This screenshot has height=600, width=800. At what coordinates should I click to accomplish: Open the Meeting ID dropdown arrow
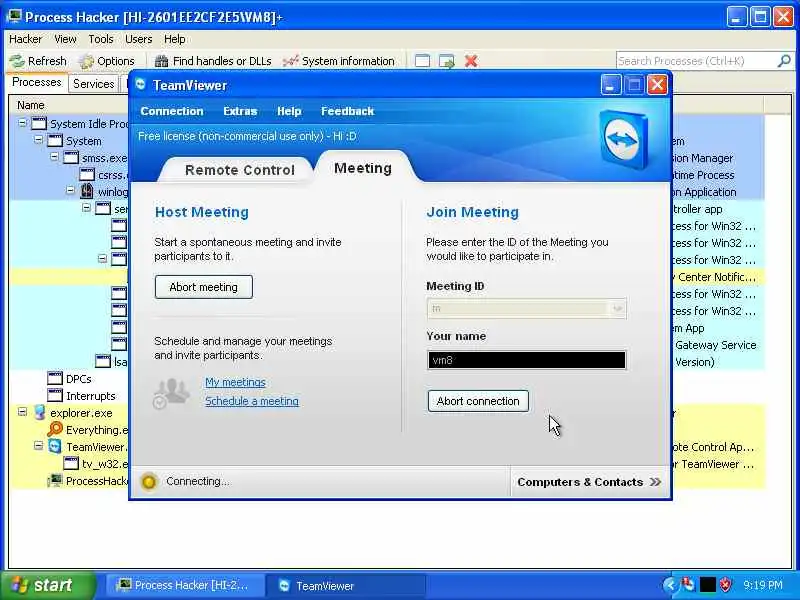(618, 309)
